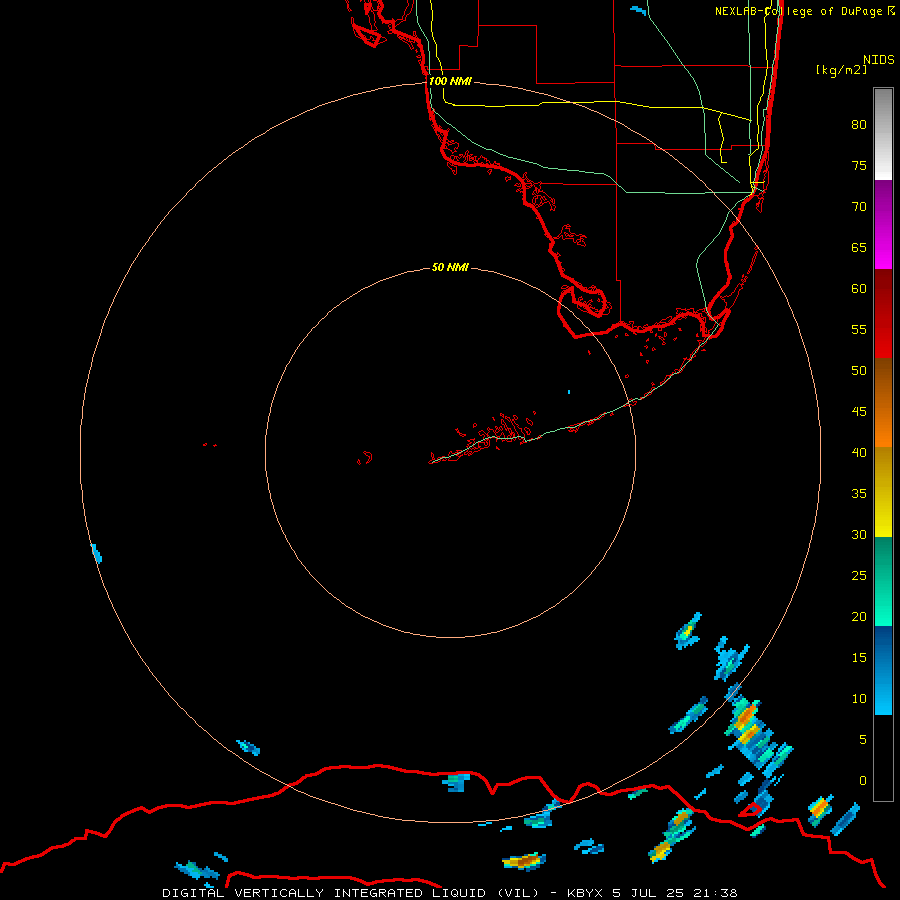Click the scale value 65
The image size is (900, 900).
click(x=859, y=248)
